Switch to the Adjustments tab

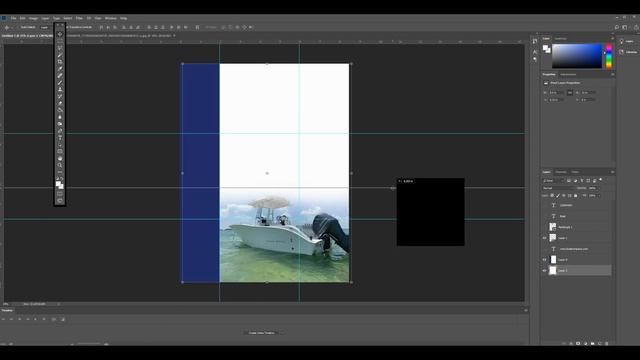(x=568, y=74)
